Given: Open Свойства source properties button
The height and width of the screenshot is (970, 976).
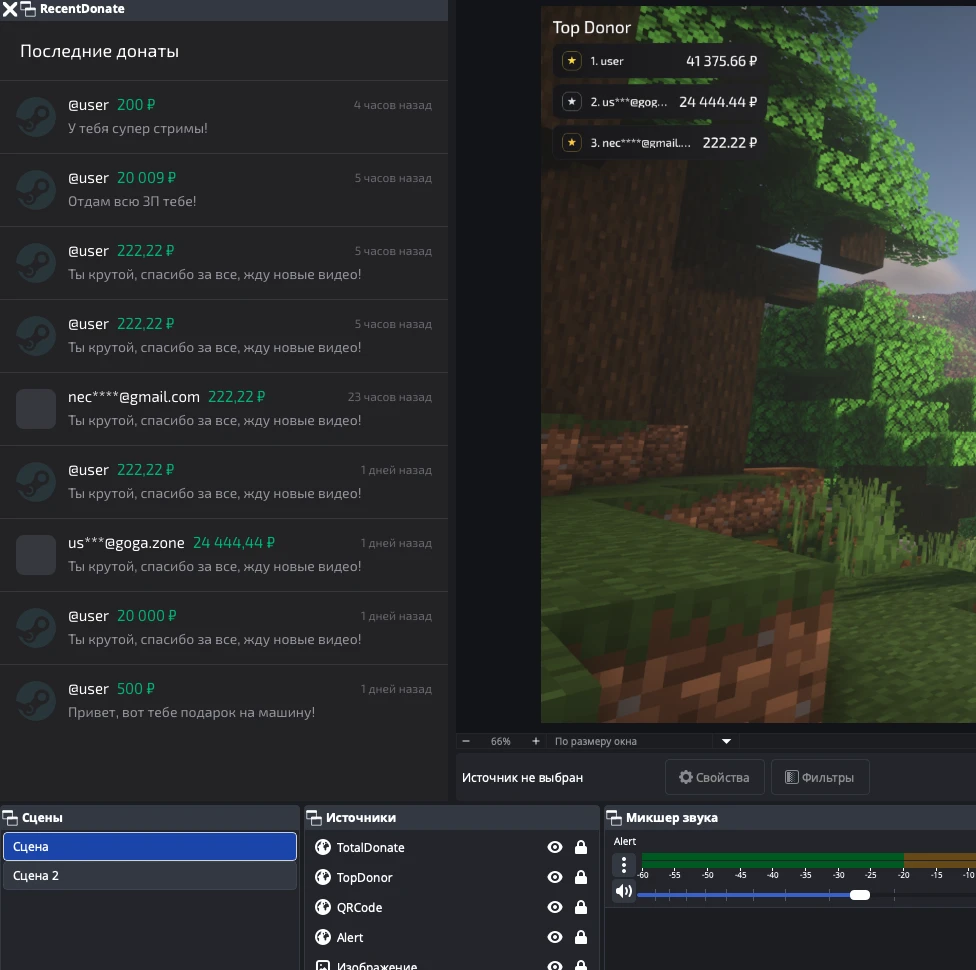Looking at the screenshot, I should click(x=715, y=777).
